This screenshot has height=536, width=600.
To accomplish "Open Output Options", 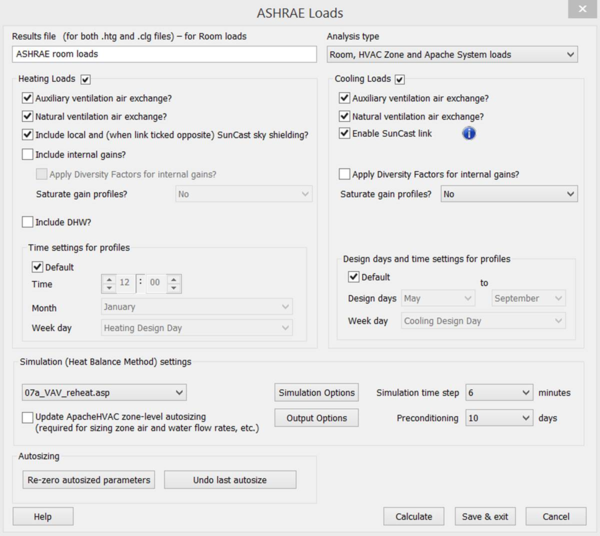I will (316, 418).
